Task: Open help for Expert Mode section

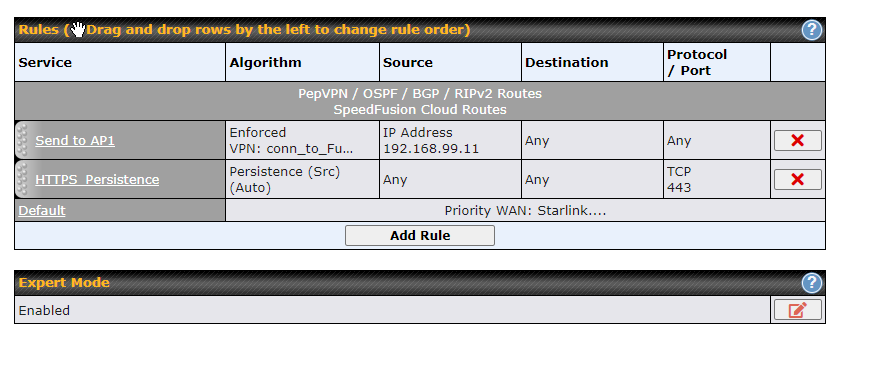Action: [812, 283]
